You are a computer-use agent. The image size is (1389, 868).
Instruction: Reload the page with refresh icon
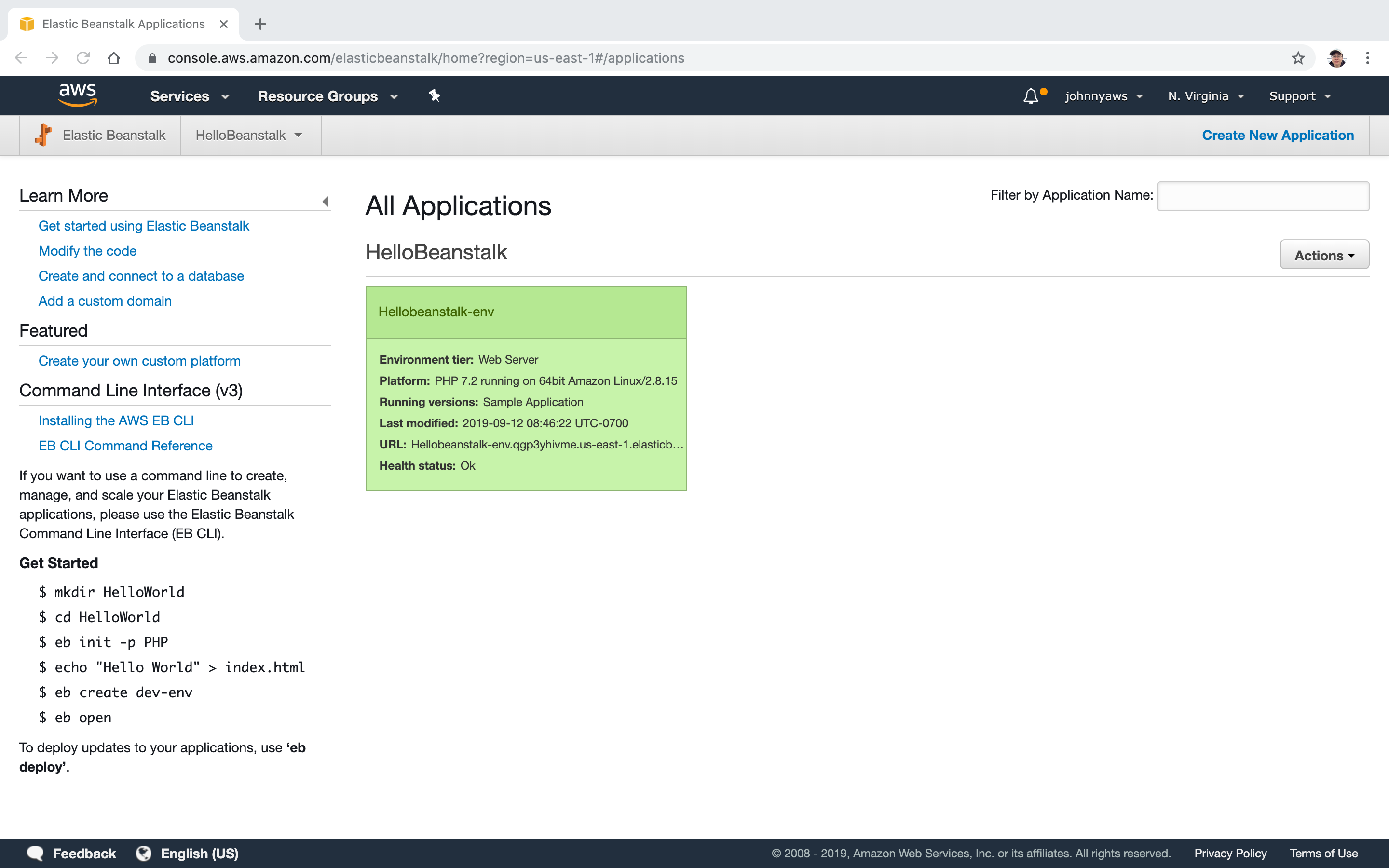[x=83, y=58]
